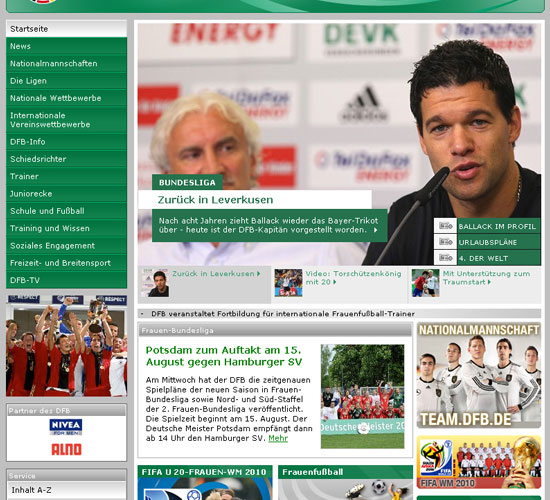Click the Urlaubspläne link icon
Screen dimensions: 550x500
445,242
